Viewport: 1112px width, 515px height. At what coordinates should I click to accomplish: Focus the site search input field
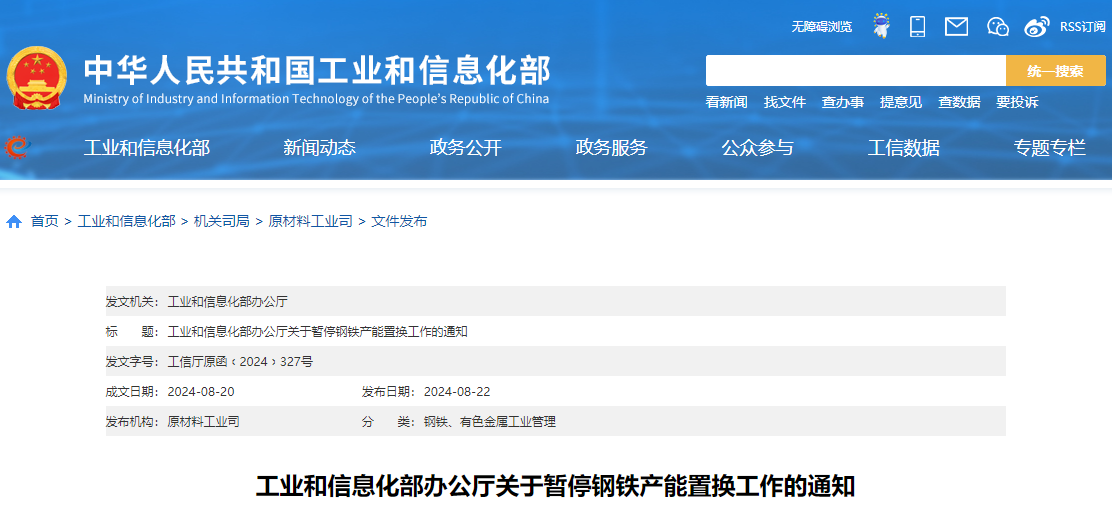pos(855,71)
